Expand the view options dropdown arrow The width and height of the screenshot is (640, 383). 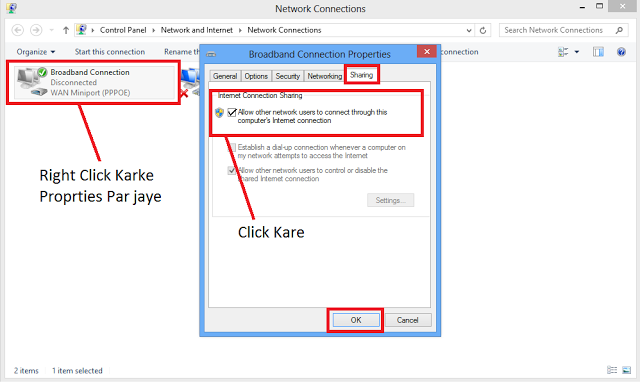point(577,52)
